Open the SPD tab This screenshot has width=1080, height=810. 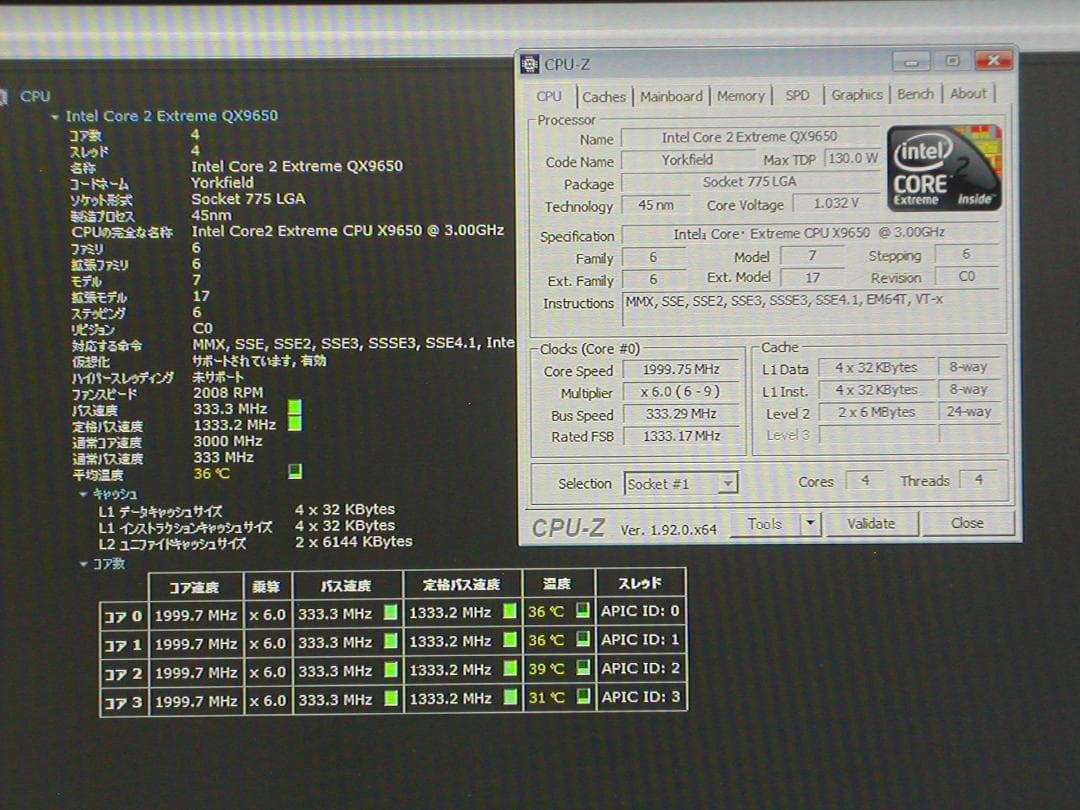coord(797,96)
